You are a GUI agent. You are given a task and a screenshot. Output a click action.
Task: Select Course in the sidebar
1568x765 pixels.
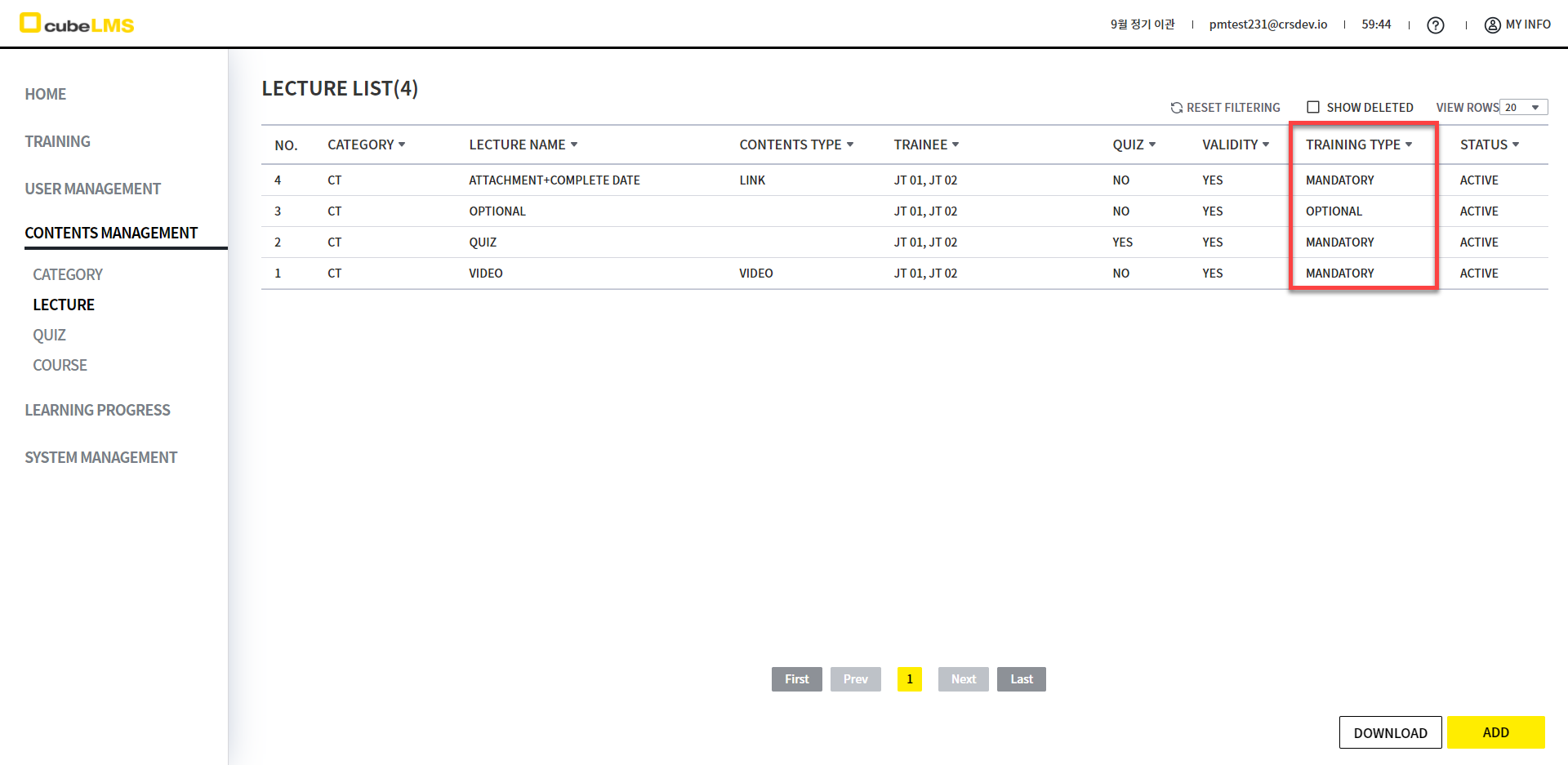tap(60, 365)
